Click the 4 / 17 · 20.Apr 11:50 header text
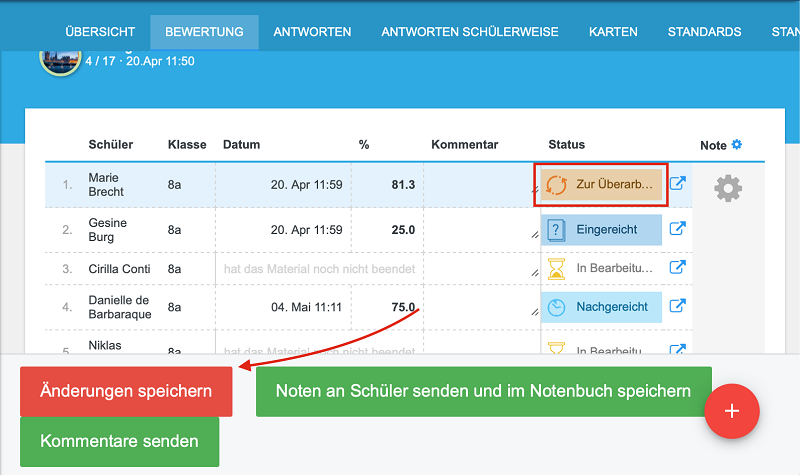This screenshot has height=475, width=800. coord(140,61)
